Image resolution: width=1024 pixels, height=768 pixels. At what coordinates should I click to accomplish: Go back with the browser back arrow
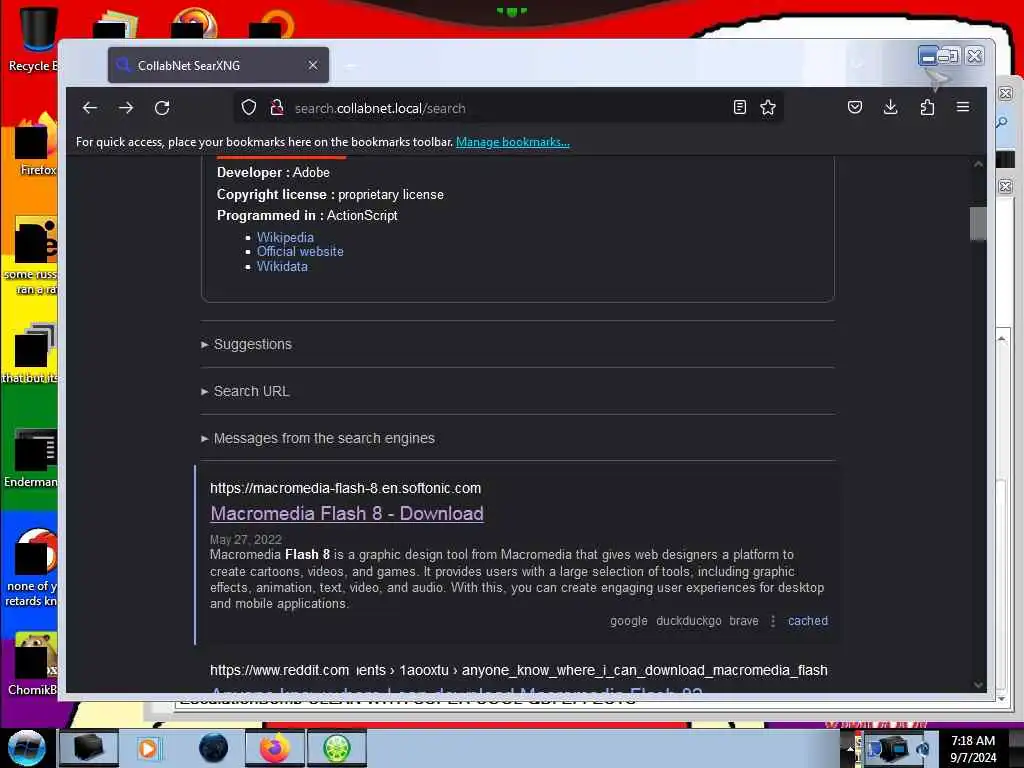tap(89, 108)
